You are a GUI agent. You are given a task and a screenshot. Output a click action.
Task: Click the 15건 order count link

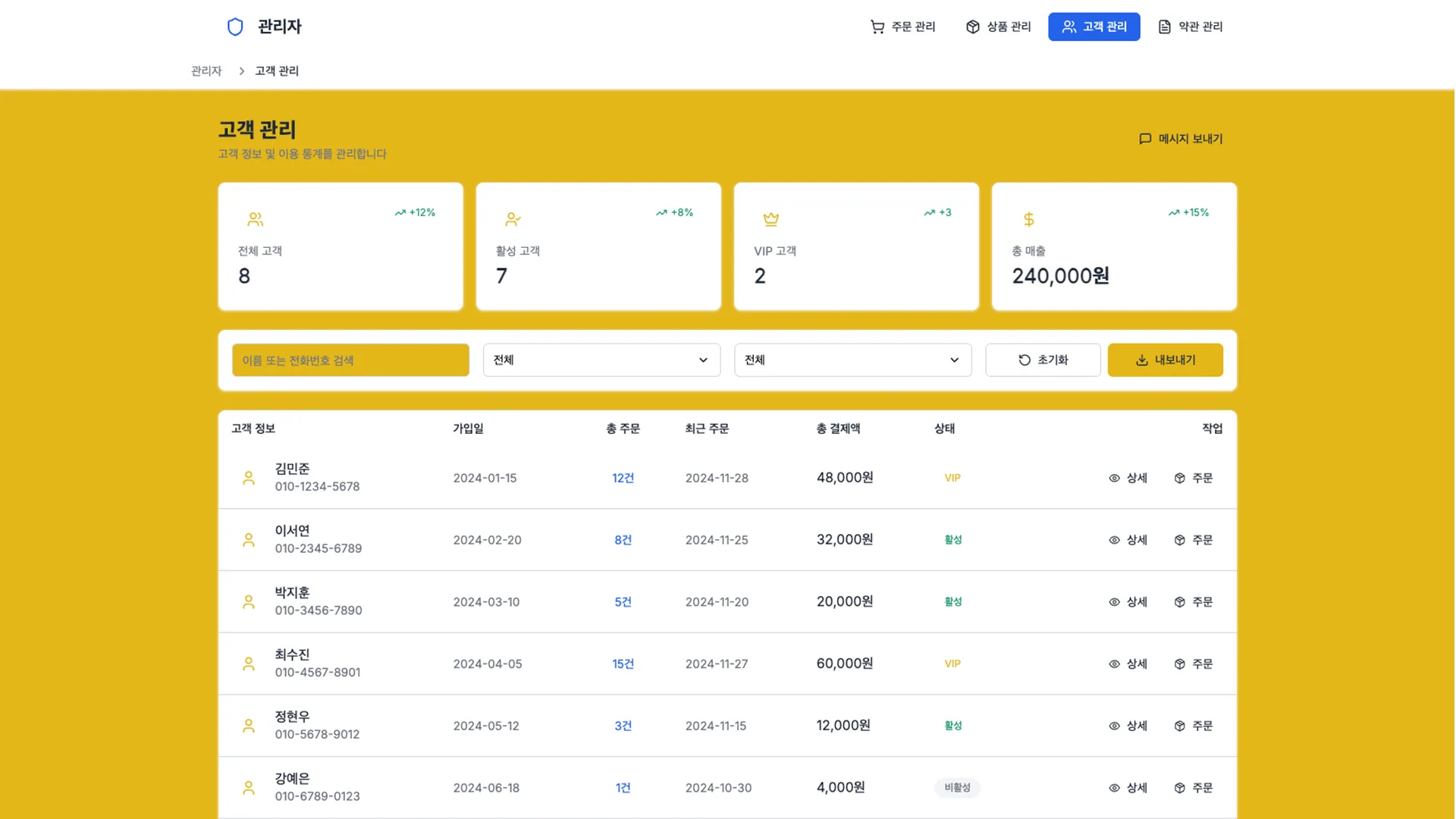pos(623,664)
